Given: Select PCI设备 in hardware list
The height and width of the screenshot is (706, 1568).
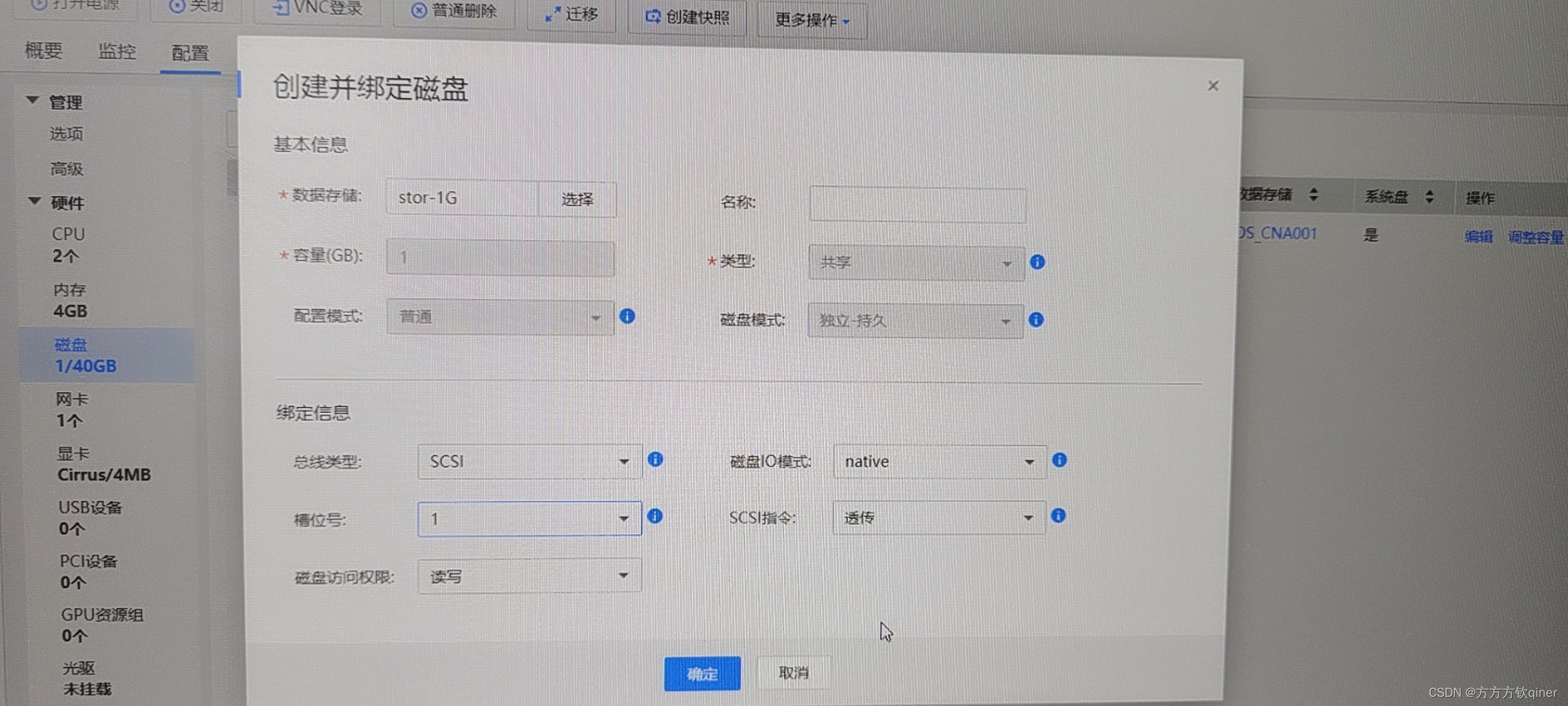Looking at the screenshot, I should pyautogui.click(x=88, y=571).
